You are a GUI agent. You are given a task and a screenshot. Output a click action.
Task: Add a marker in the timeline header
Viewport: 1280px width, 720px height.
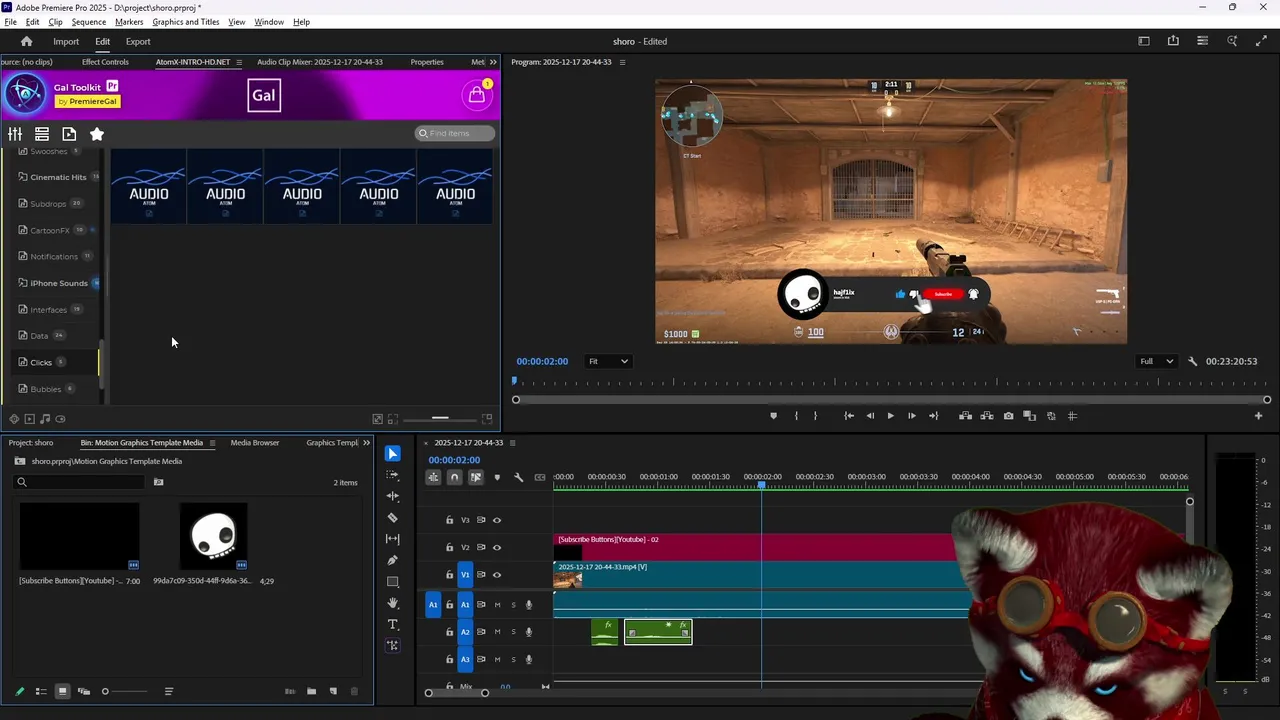coord(497,477)
